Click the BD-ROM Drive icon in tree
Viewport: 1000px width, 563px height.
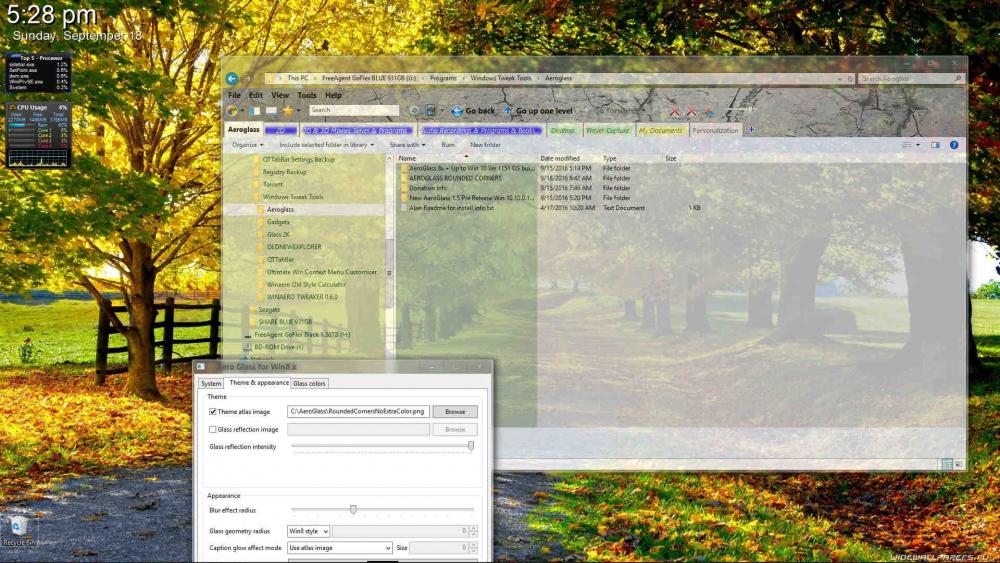(247, 347)
